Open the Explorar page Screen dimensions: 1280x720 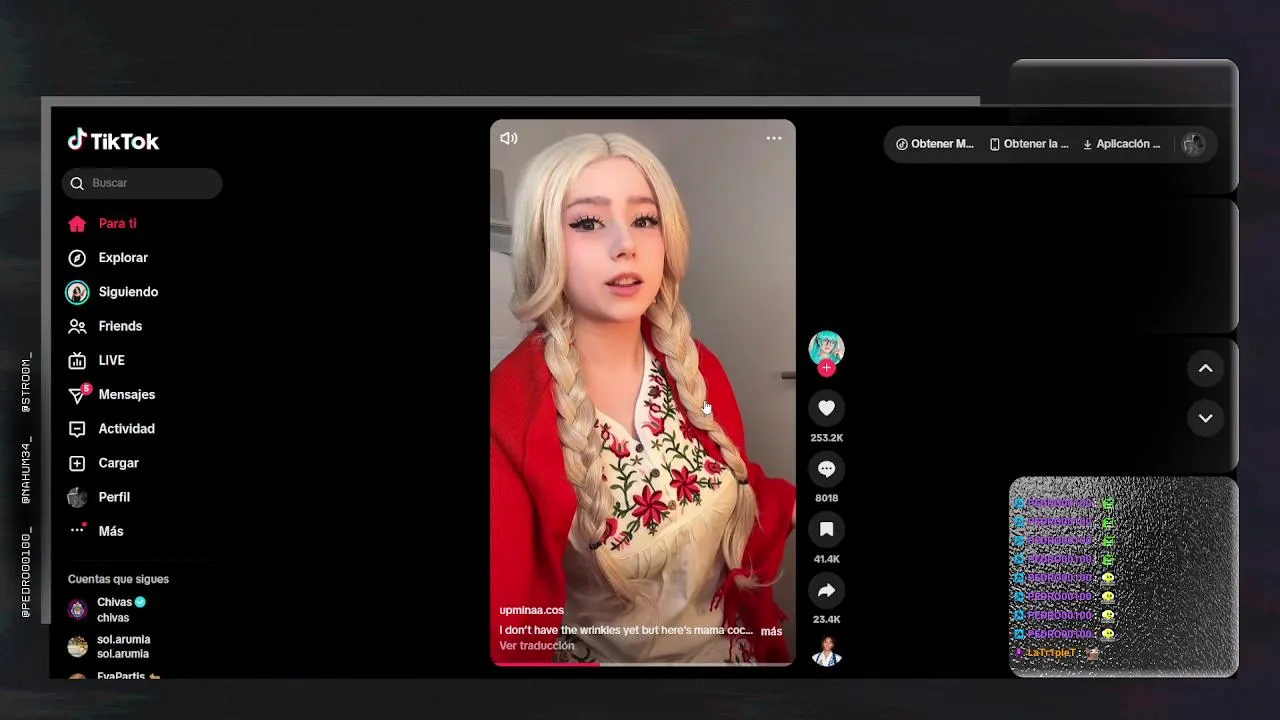[123, 258]
